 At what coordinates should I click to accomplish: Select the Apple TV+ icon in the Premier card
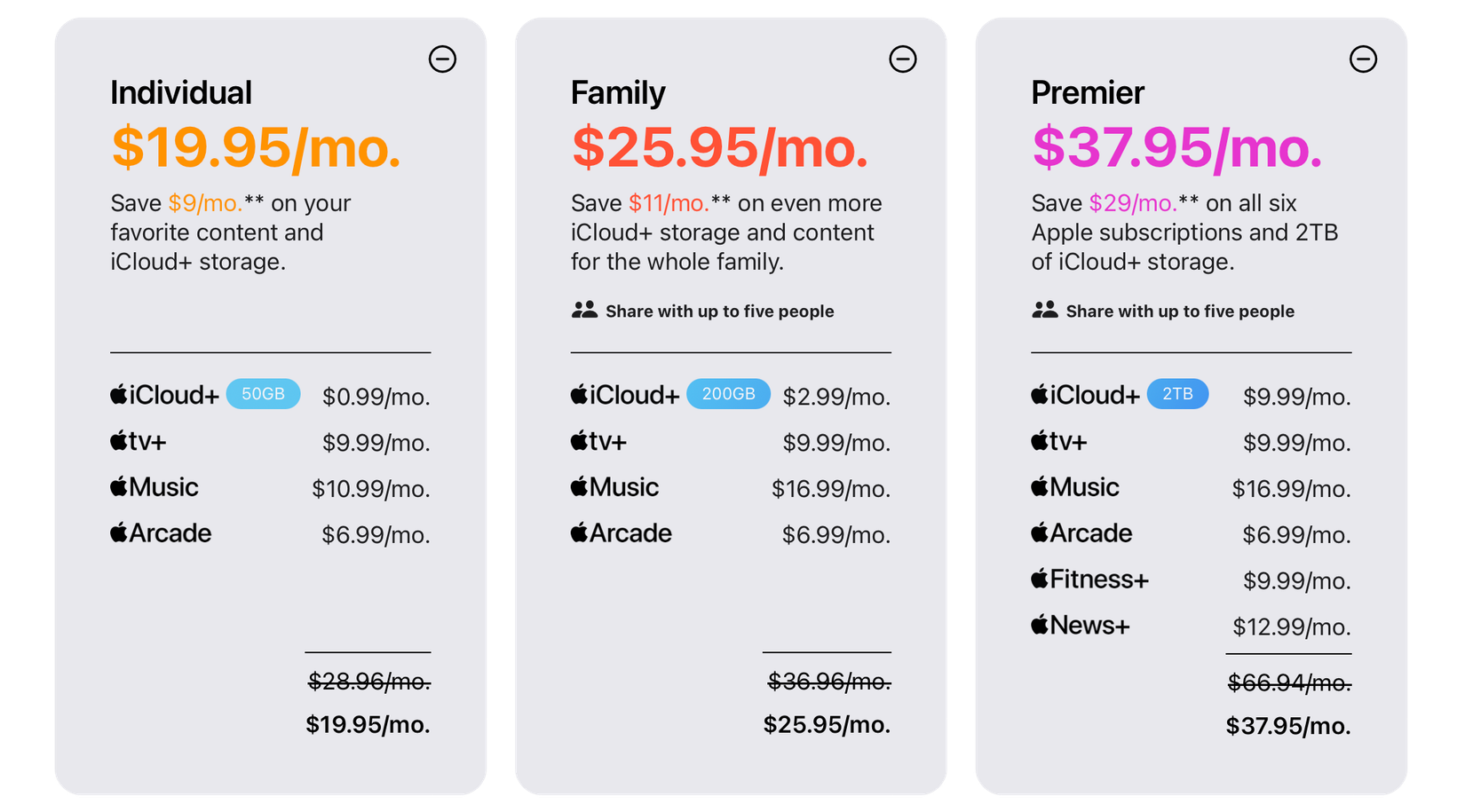click(1038, 439)
